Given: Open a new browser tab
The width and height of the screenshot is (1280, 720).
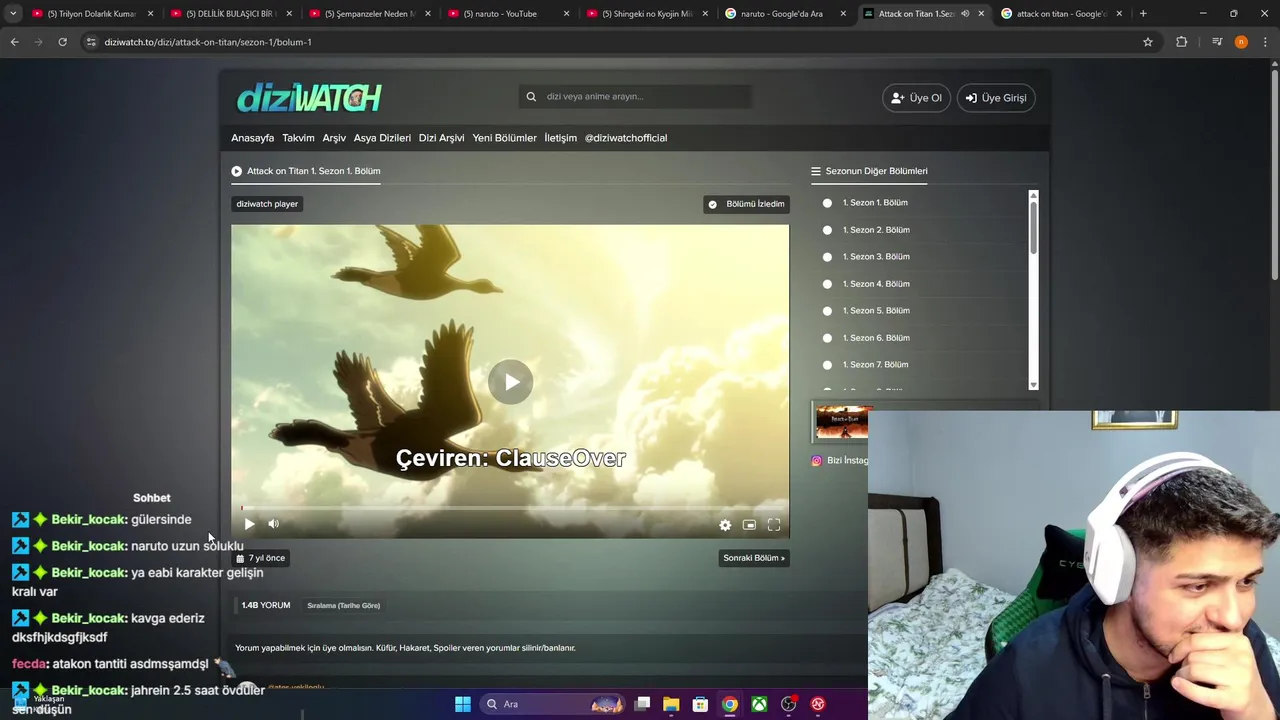Looking at the screenshot, I should (x=1143, y=14).
